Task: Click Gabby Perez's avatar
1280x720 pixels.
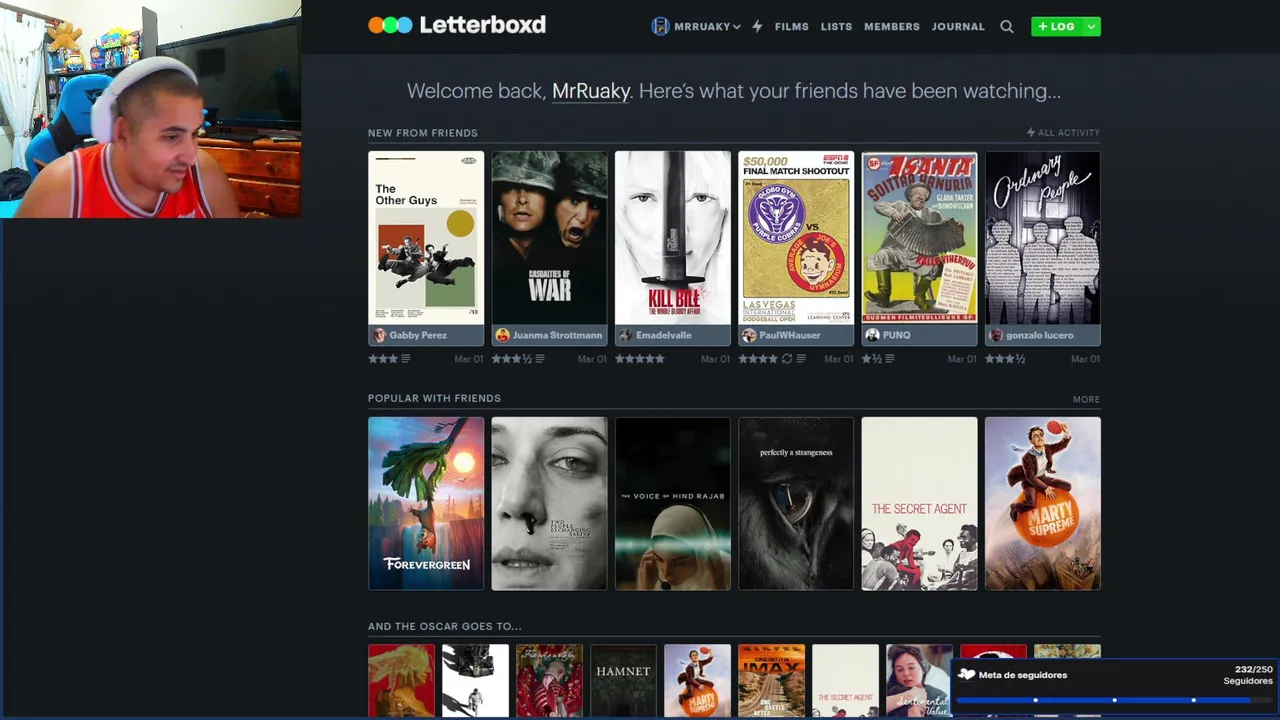Action: click(x=379, y=335)
